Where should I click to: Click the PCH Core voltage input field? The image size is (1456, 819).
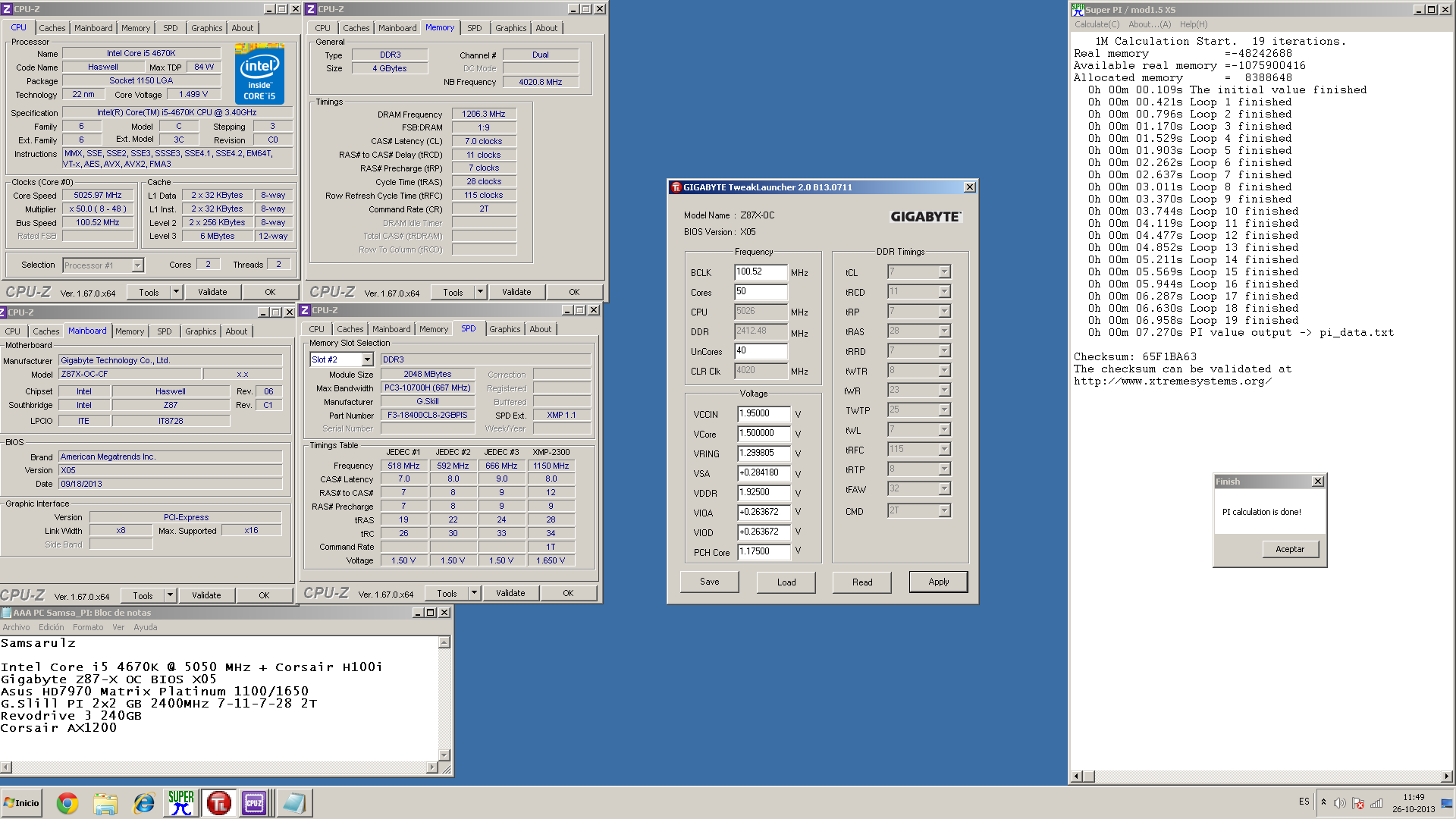[764, 551]
